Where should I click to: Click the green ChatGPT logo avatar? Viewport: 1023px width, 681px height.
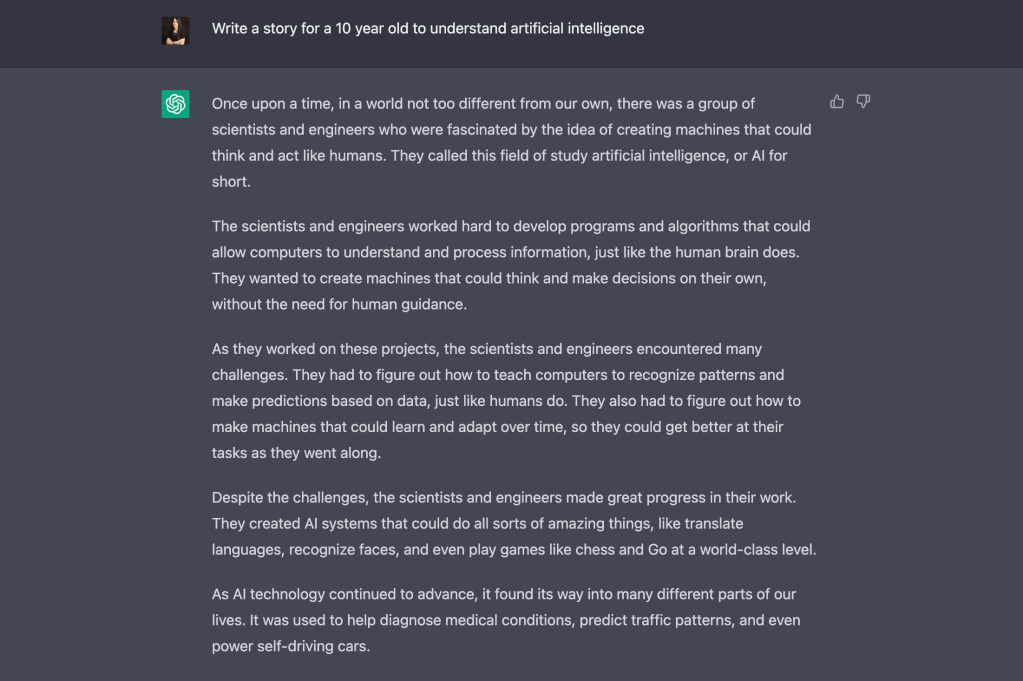(x=176, y=104)
